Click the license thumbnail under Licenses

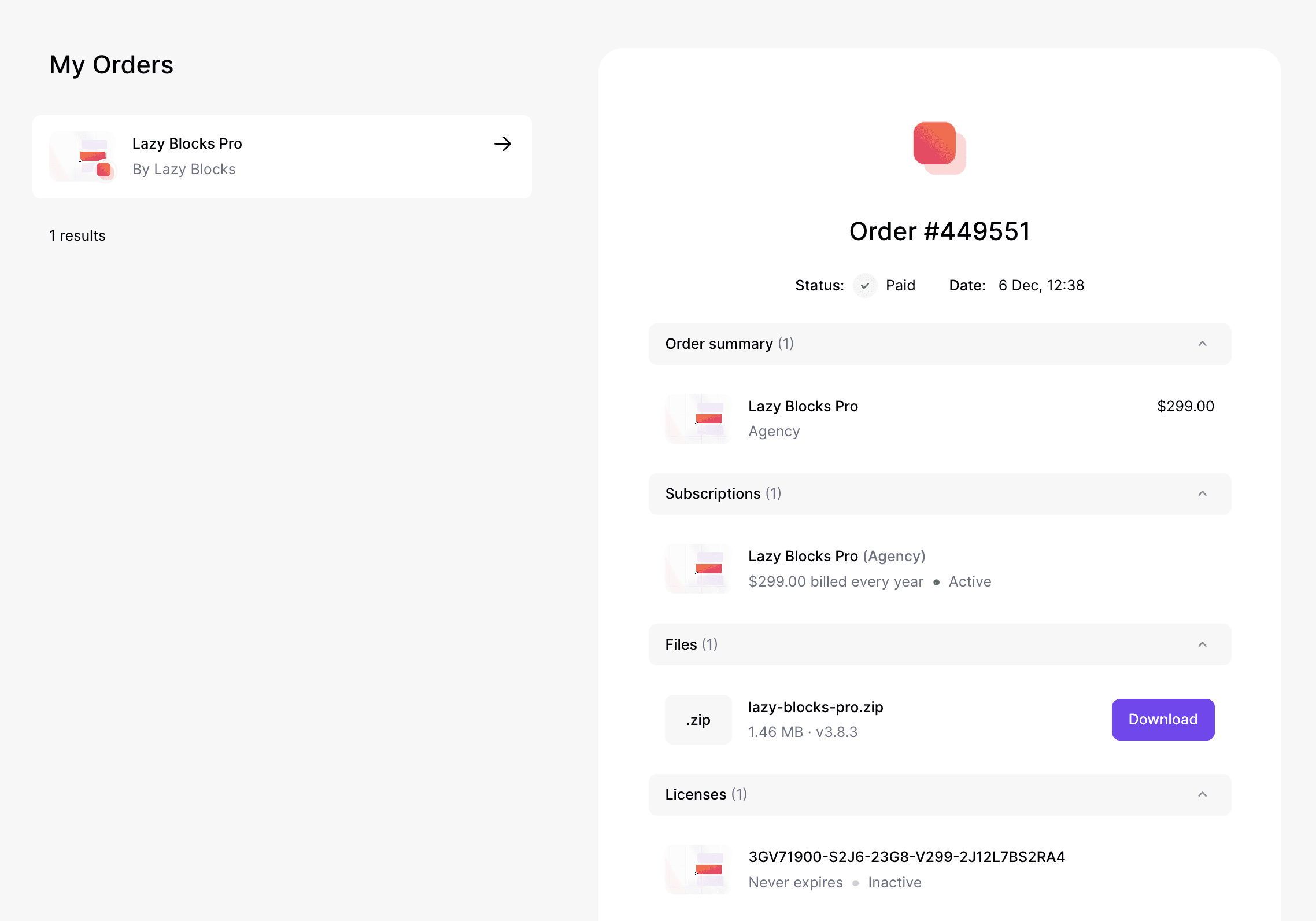pos(697,870)
